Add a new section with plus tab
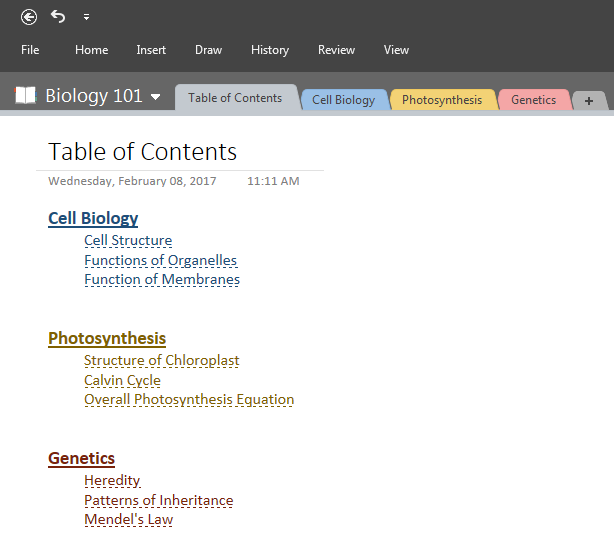 tap(590, 101)
